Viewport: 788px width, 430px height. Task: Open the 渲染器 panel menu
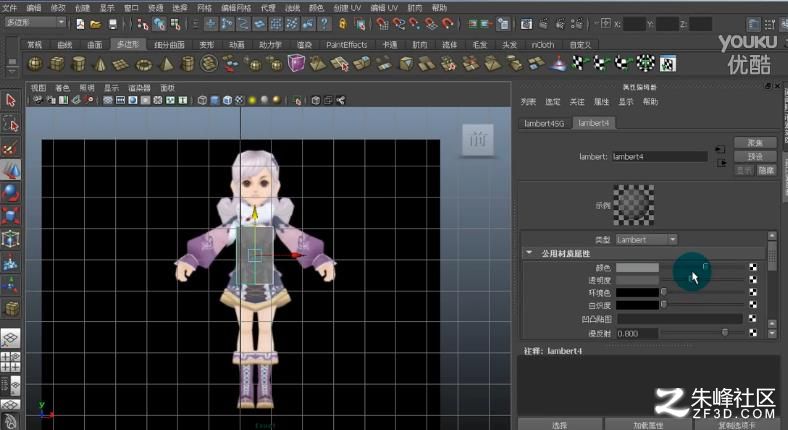tap(139, 87)
